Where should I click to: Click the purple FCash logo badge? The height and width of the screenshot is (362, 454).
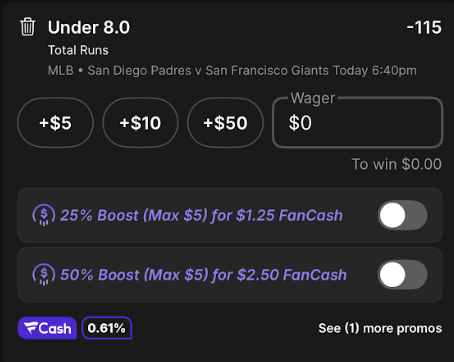pos(47,328)
